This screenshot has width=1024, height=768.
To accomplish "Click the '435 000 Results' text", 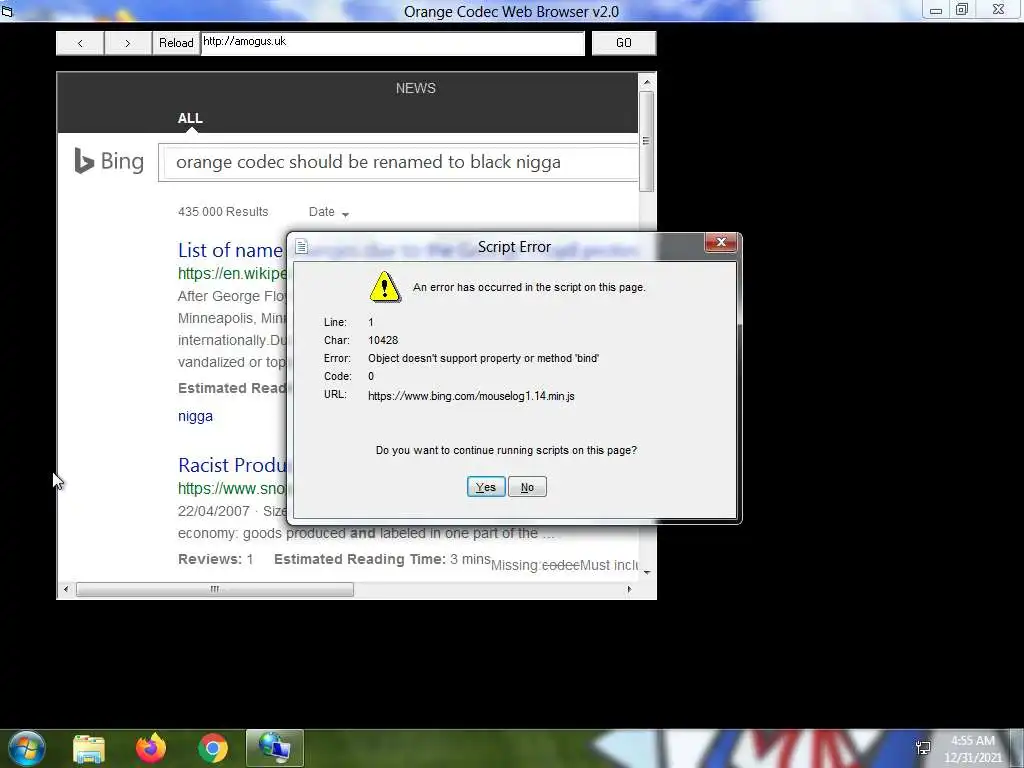I will 223,212.
